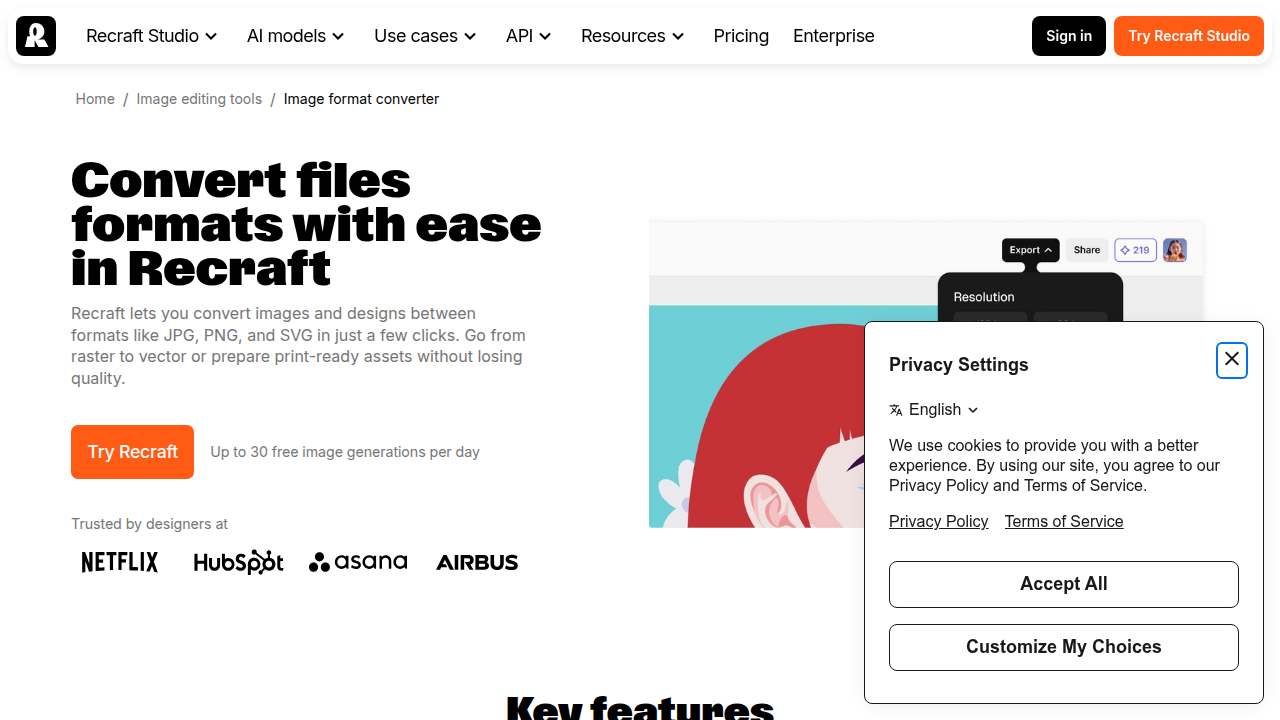Click the orange Try Recraft button
This screenshot has height=720, width=1280.
[132, 452]
